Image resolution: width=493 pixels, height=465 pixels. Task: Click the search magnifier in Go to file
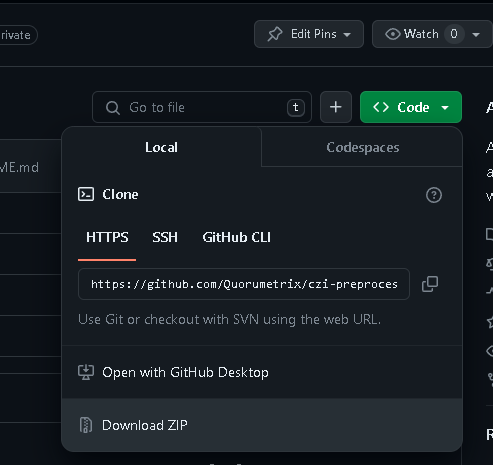(x=113, y=108)
